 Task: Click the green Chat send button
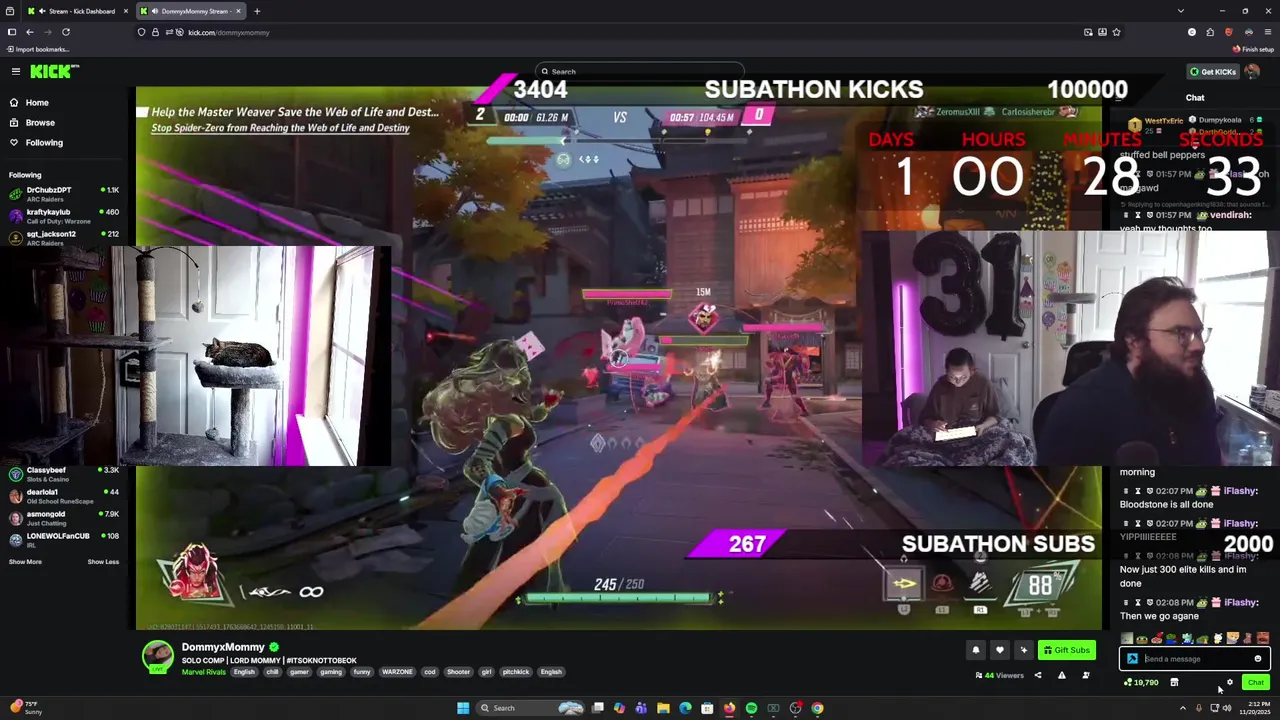click(x=1256, y=683)
